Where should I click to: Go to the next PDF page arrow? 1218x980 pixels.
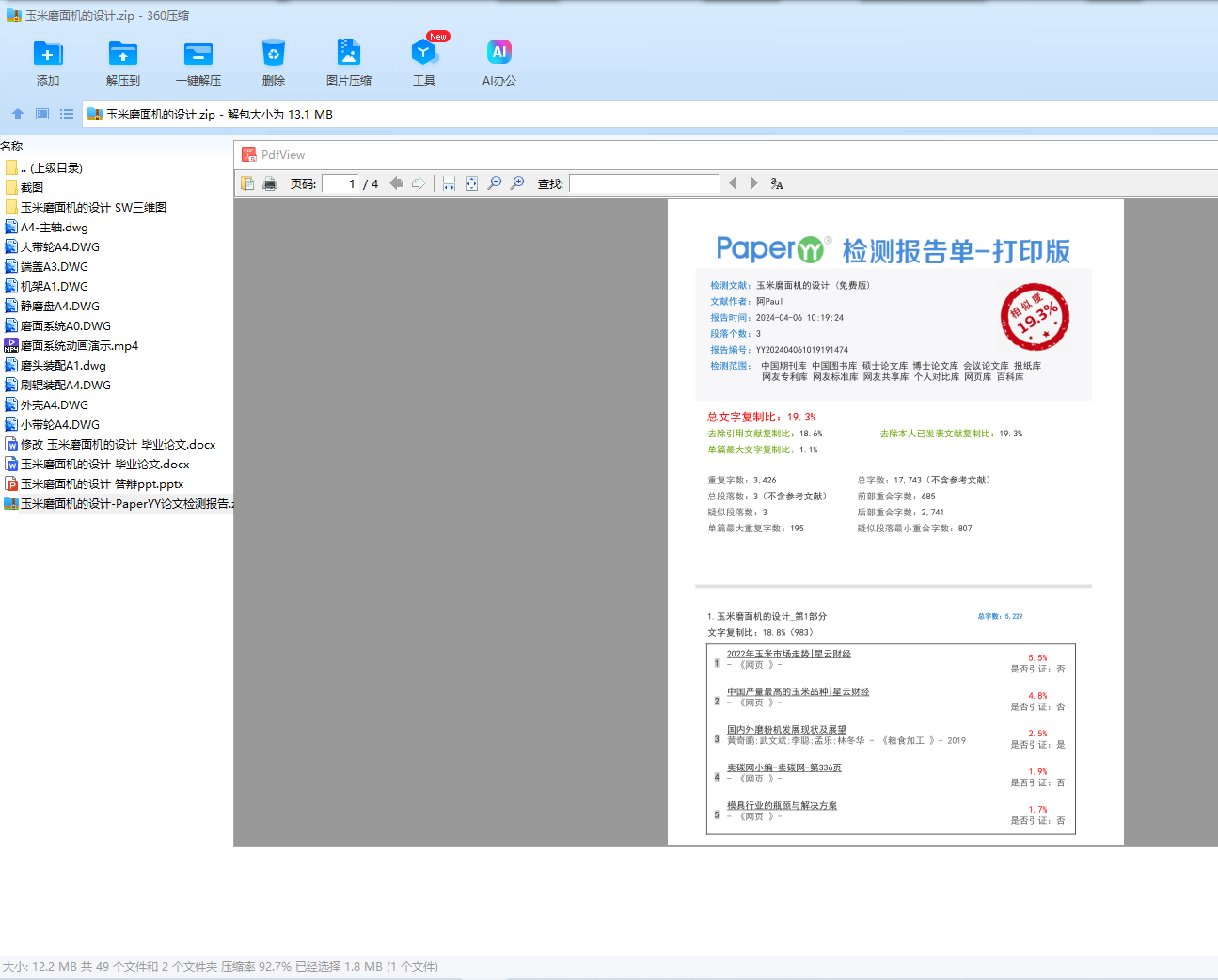point(419,183)
